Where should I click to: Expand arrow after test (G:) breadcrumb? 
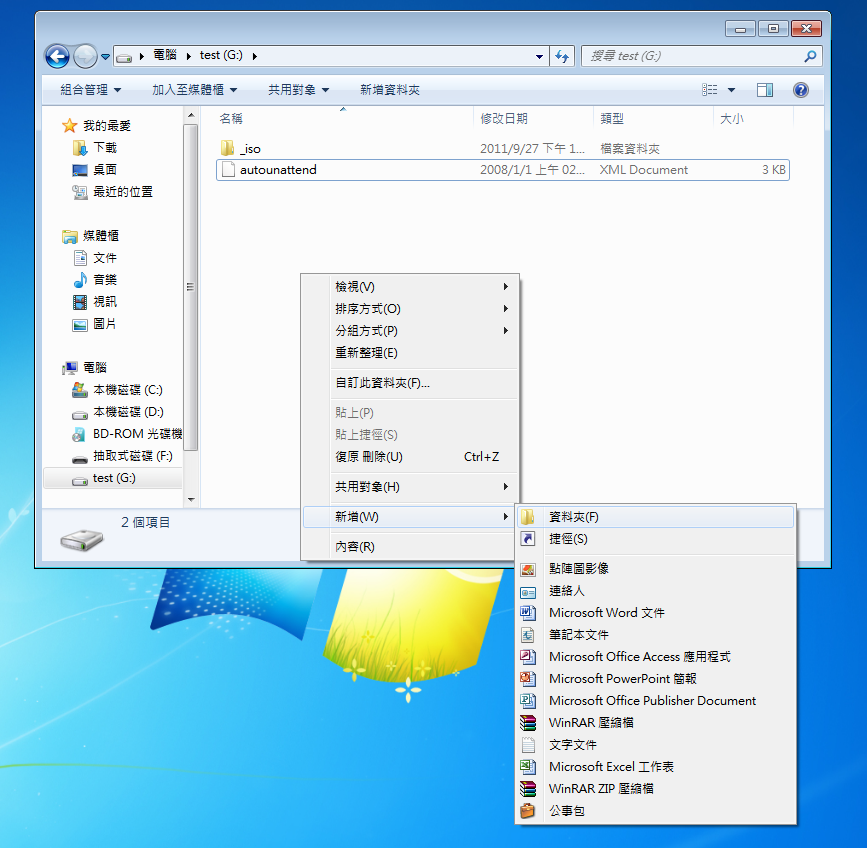[255, 56]
